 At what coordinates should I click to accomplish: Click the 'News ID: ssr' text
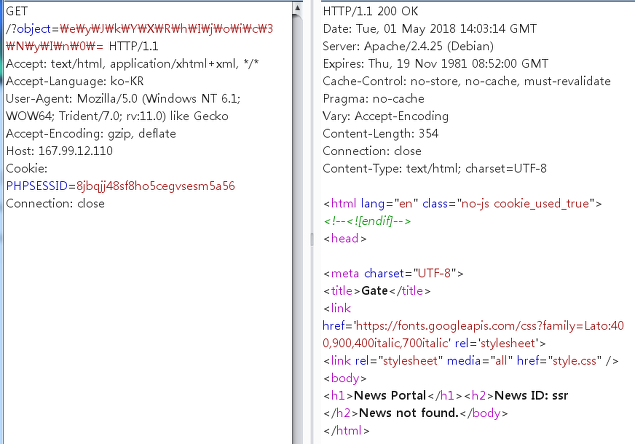coord(531,395)
